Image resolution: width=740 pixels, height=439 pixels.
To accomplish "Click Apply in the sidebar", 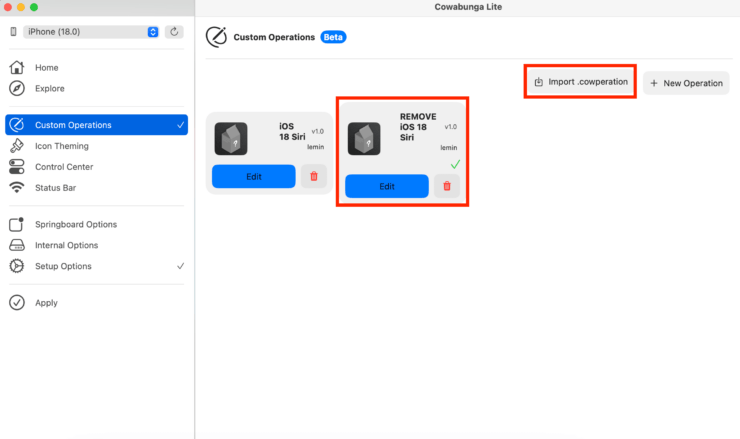I will tap(96, 303).
